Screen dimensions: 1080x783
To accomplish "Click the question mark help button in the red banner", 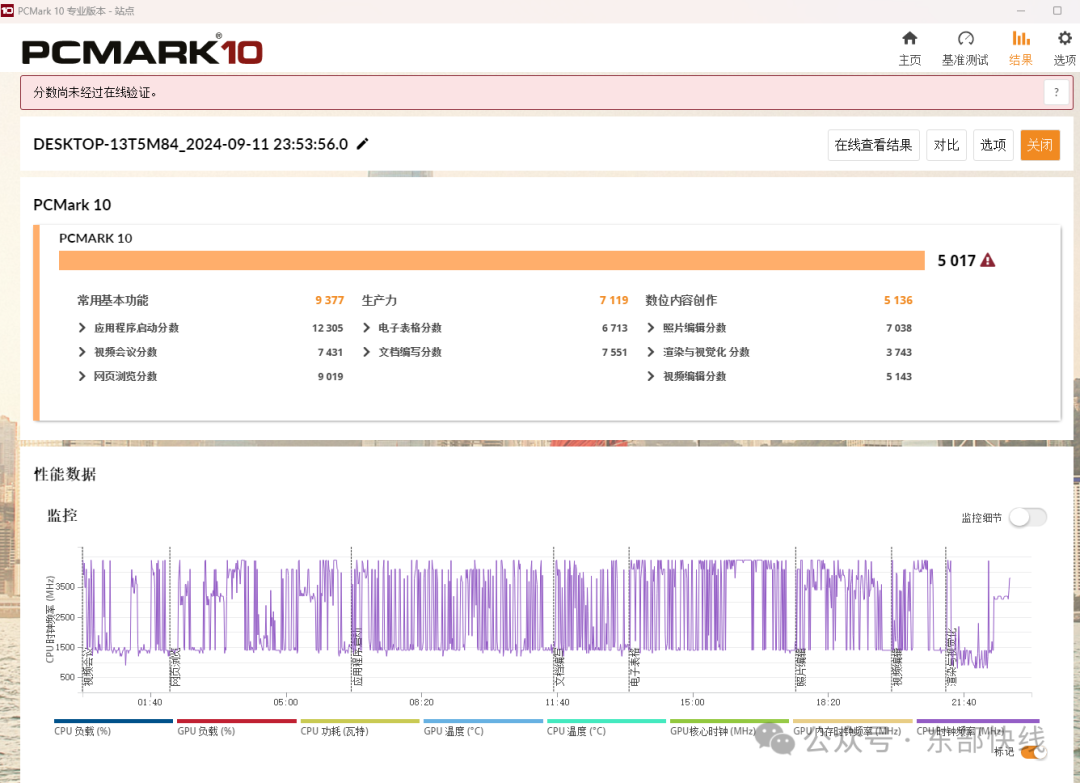I will tap(1057, 92).
